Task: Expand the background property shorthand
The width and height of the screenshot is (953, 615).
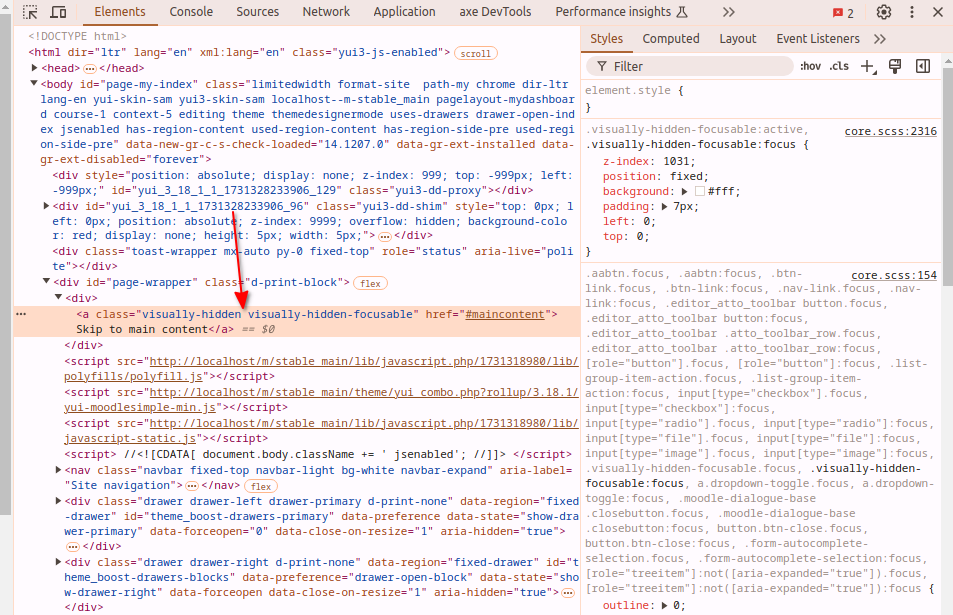Action: point(684,191)
